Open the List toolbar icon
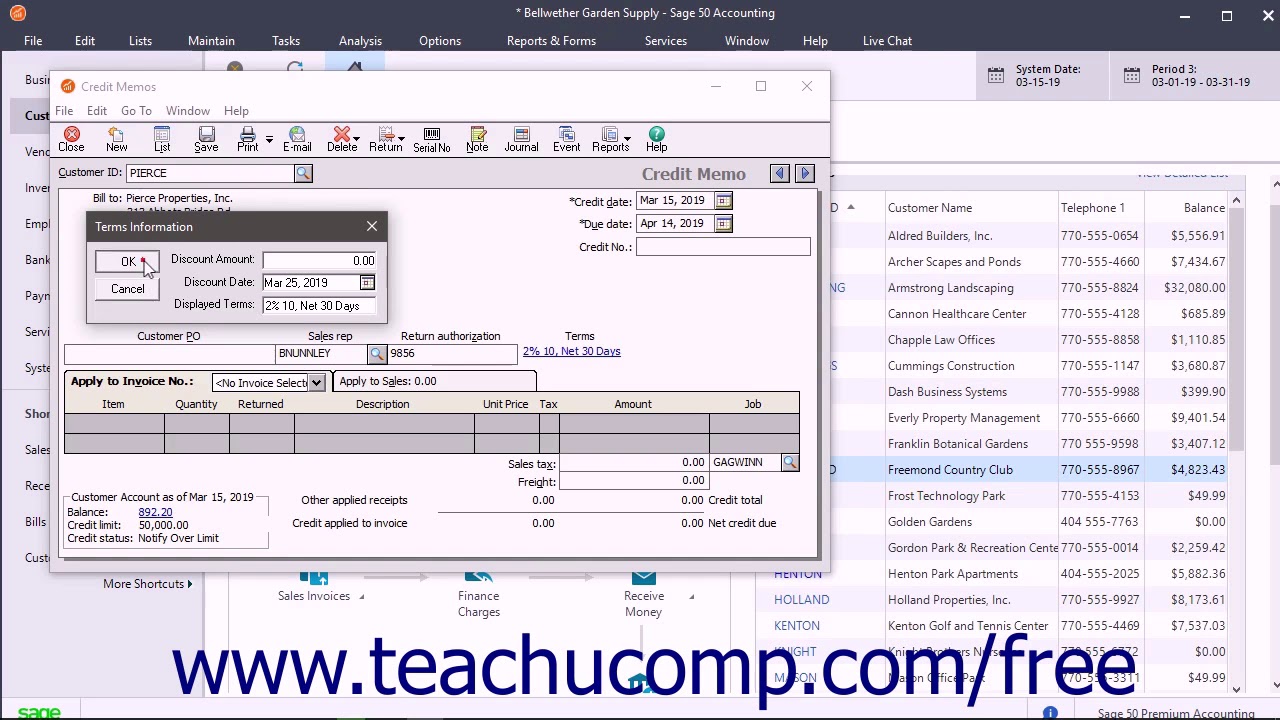Screen dimensions: 1280x720 [162, 139]
